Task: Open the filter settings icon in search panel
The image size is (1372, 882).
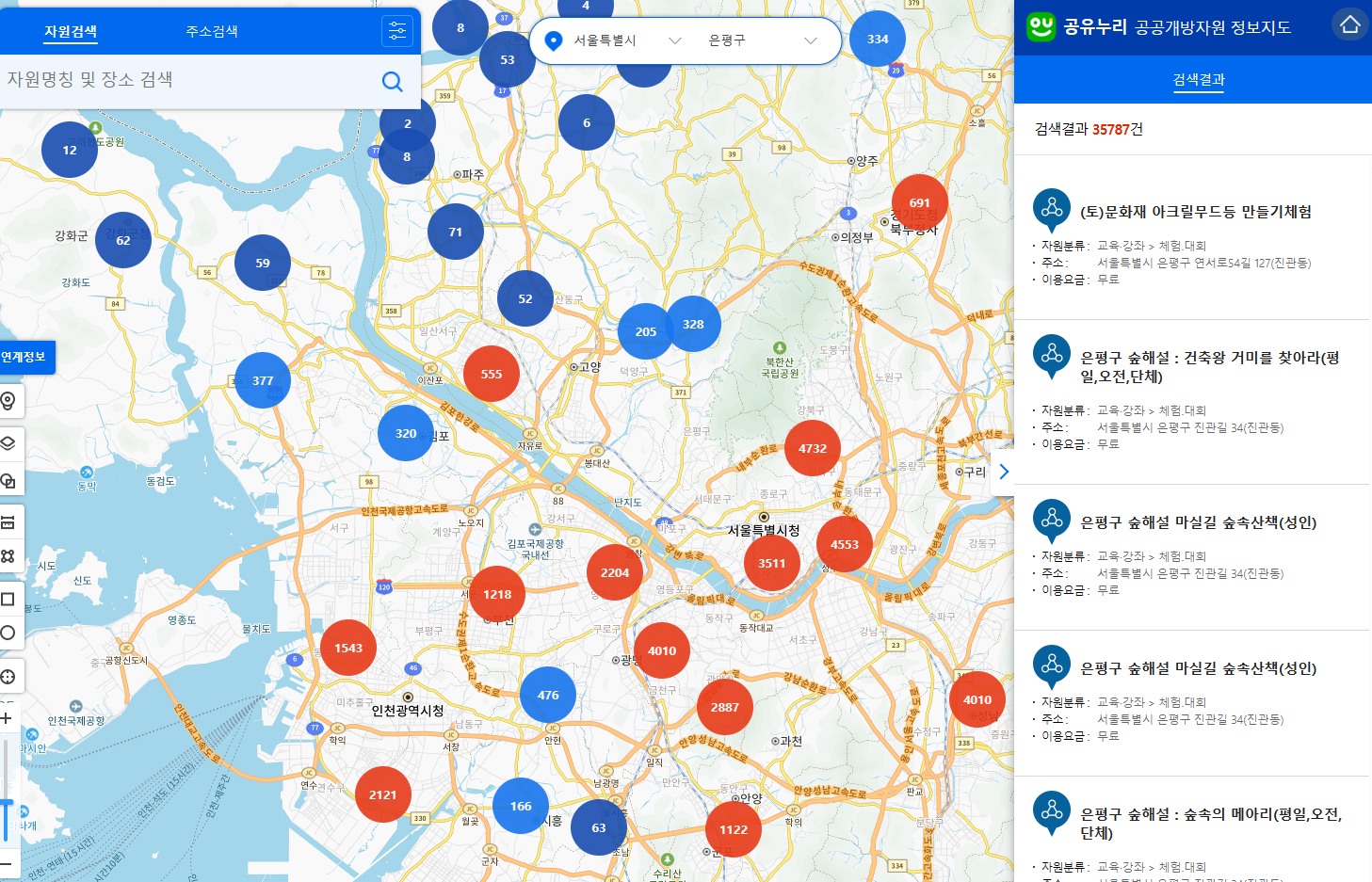Action: (397, 31)
